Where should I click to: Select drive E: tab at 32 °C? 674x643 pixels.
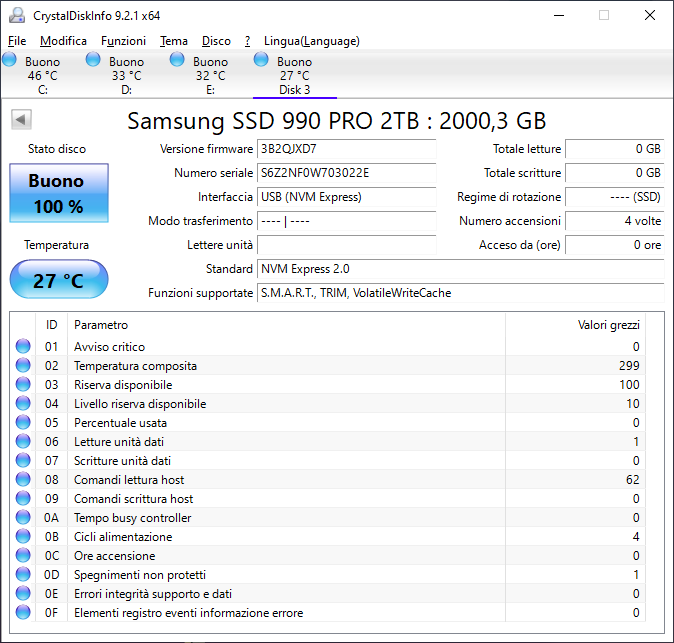tap(210, 75)
